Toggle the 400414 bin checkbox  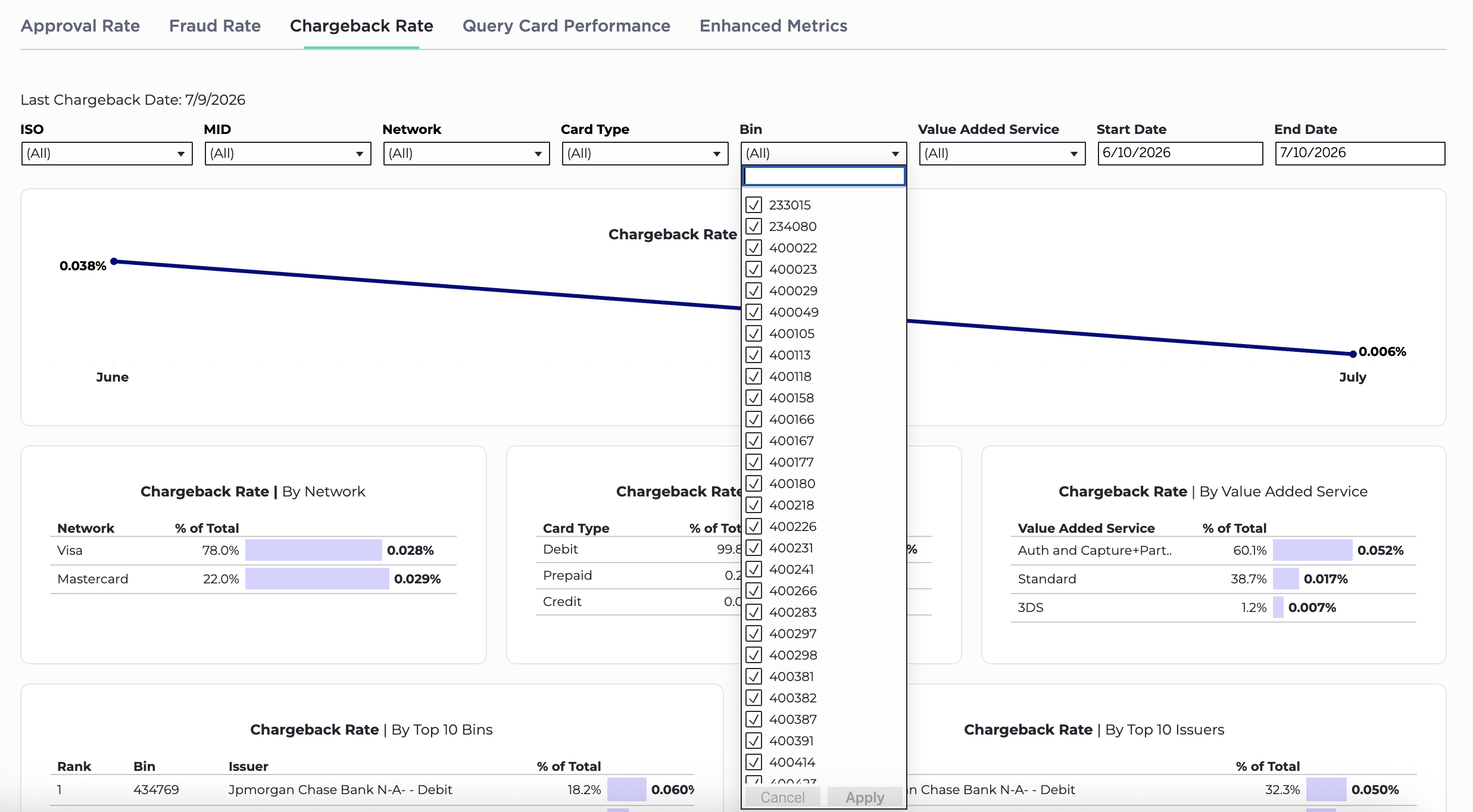(754, 762)
